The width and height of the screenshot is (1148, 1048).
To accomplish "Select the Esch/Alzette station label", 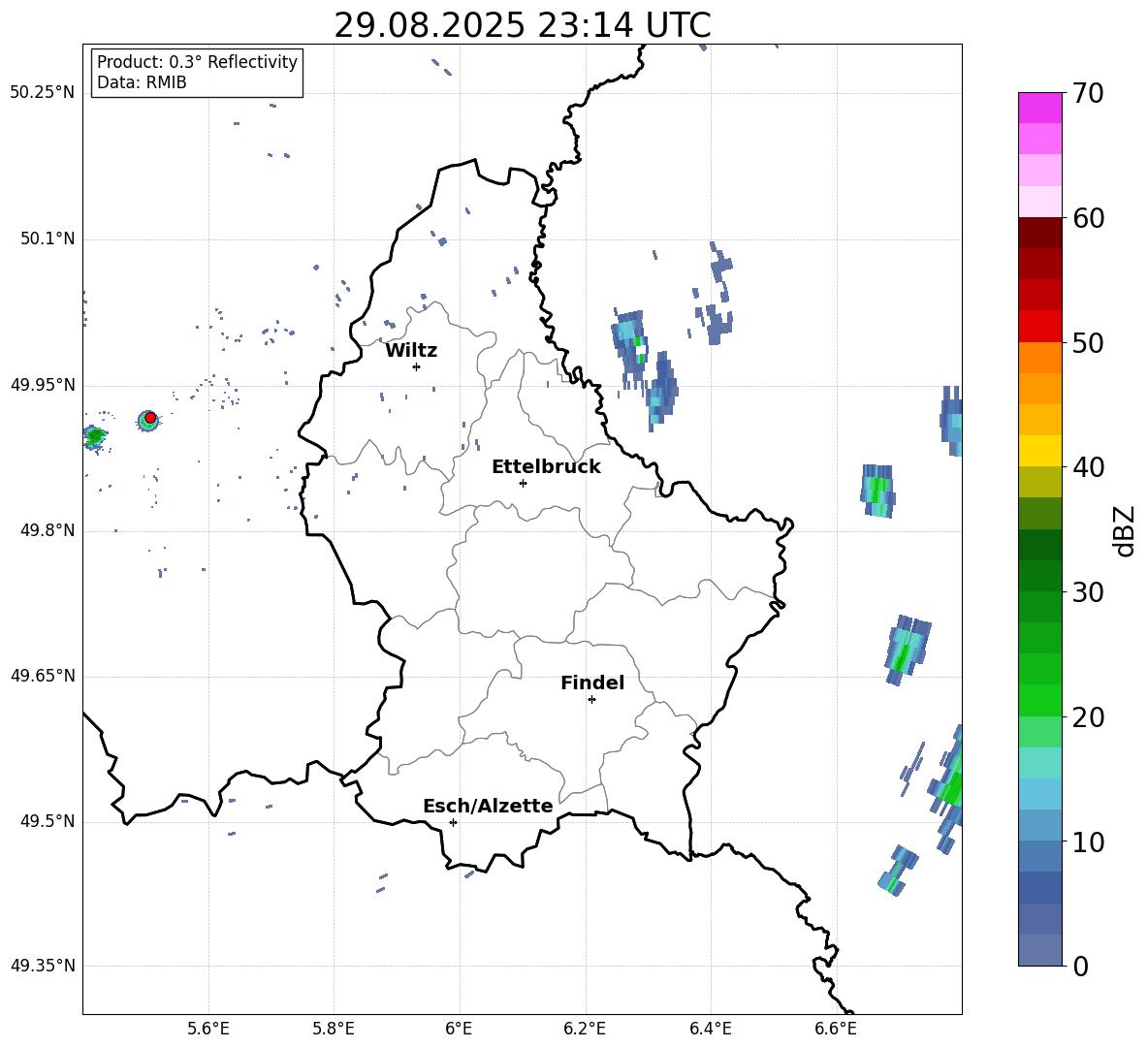I will tap(488, 806).
